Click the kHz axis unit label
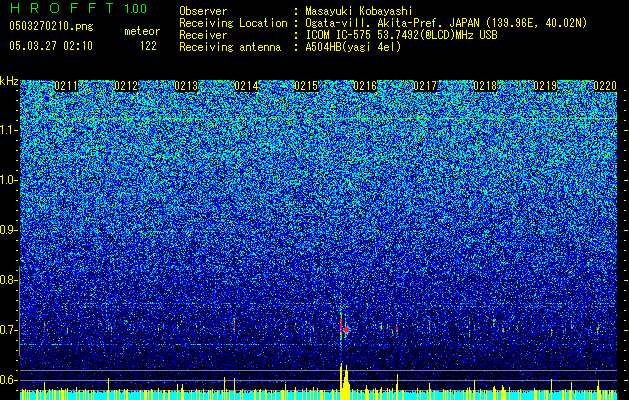This screenshot has height=400, width=629. click(x=9, y=81)
